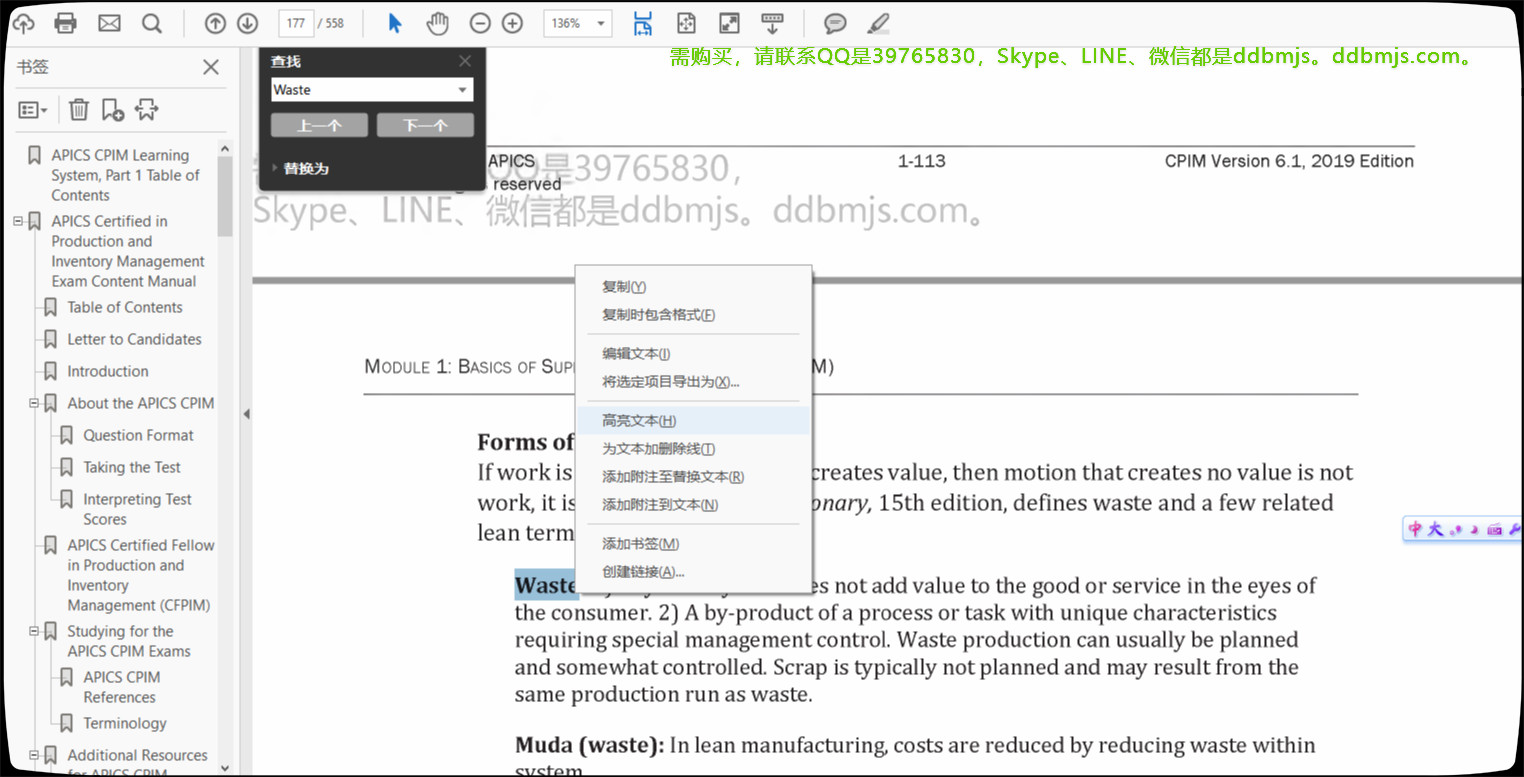Choose 添加附注到文本(N) menu entry
Screen dimensions: 1524x777
coord(695,505)
